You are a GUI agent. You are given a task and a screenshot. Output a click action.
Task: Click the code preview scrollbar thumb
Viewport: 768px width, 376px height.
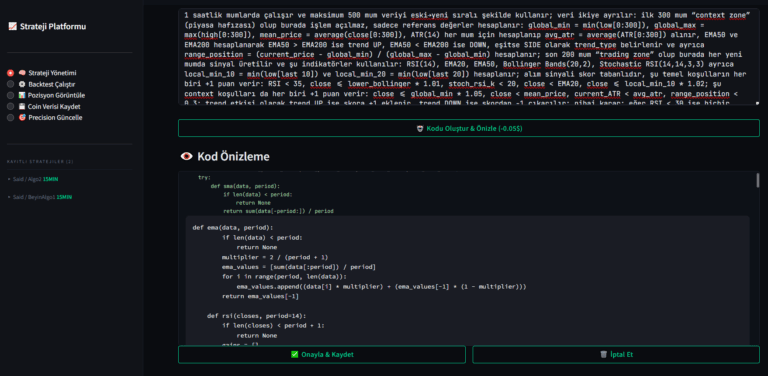pos(758,180)
